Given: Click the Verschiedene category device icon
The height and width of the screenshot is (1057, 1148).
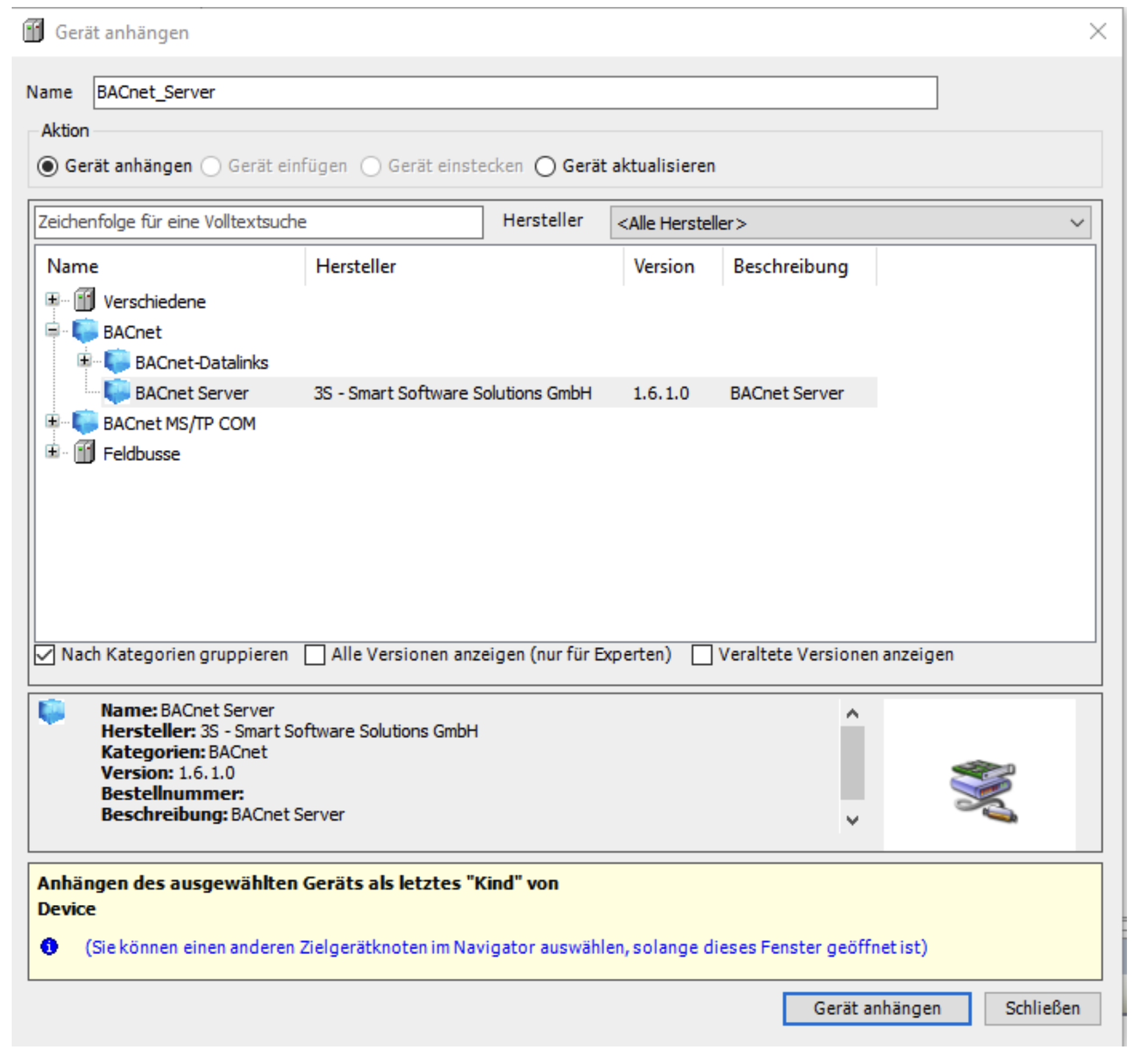Looking at the screenshot, I should 84,300.
